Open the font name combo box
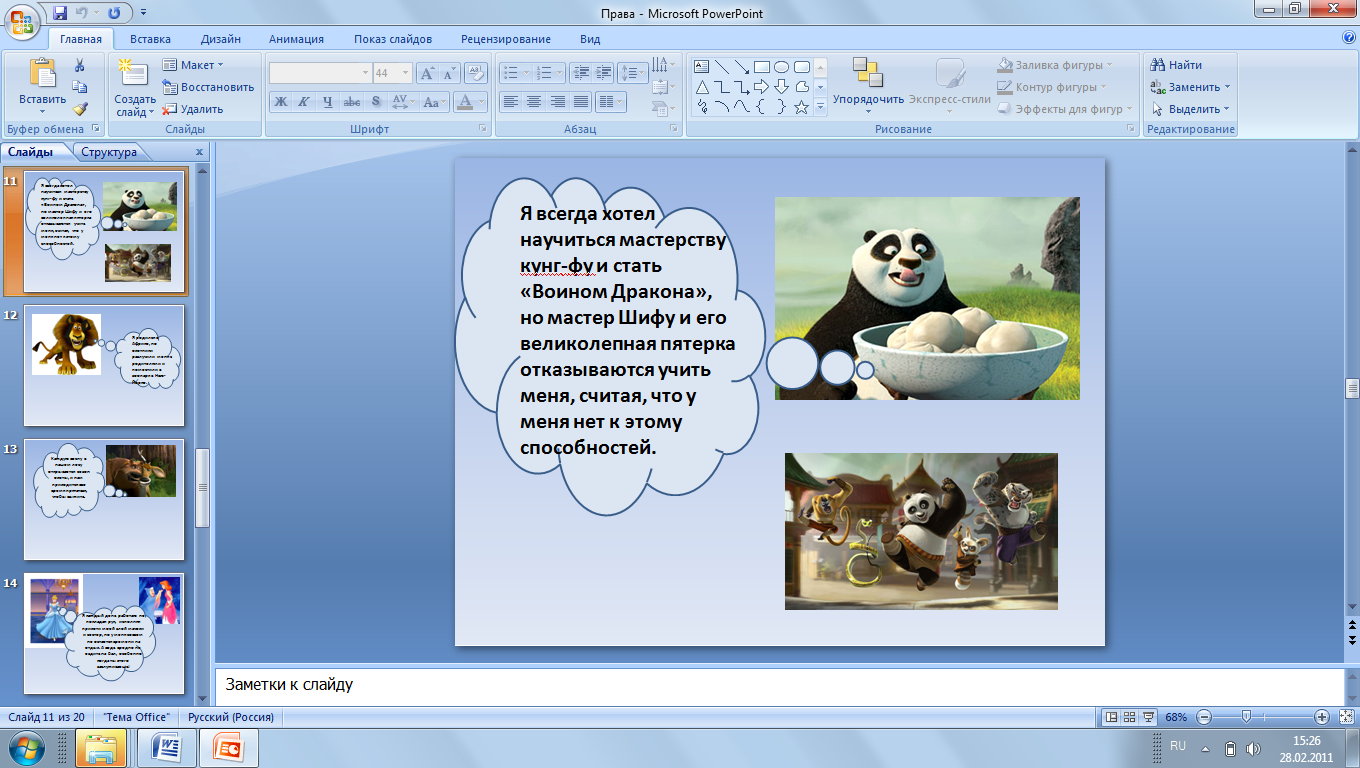Viewport: 1360px width, 768px height. [x=320, y=73]
